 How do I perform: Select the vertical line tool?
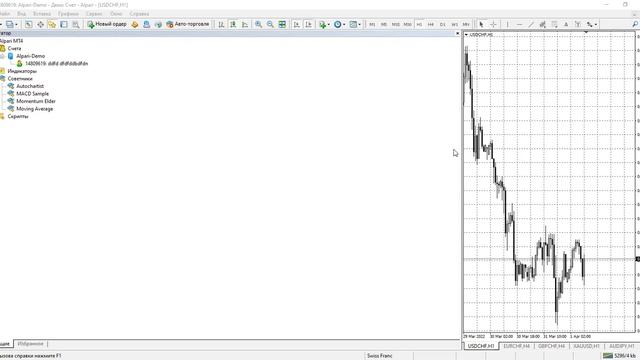pos(507,24)
